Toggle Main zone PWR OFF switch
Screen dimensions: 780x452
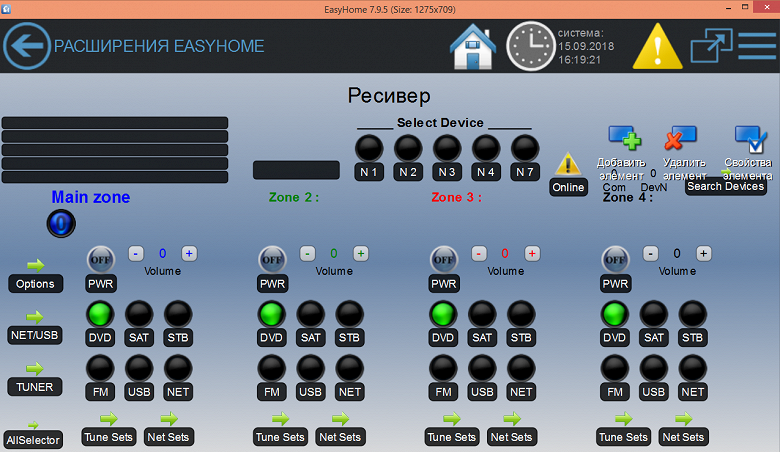(x=100, y=260)
